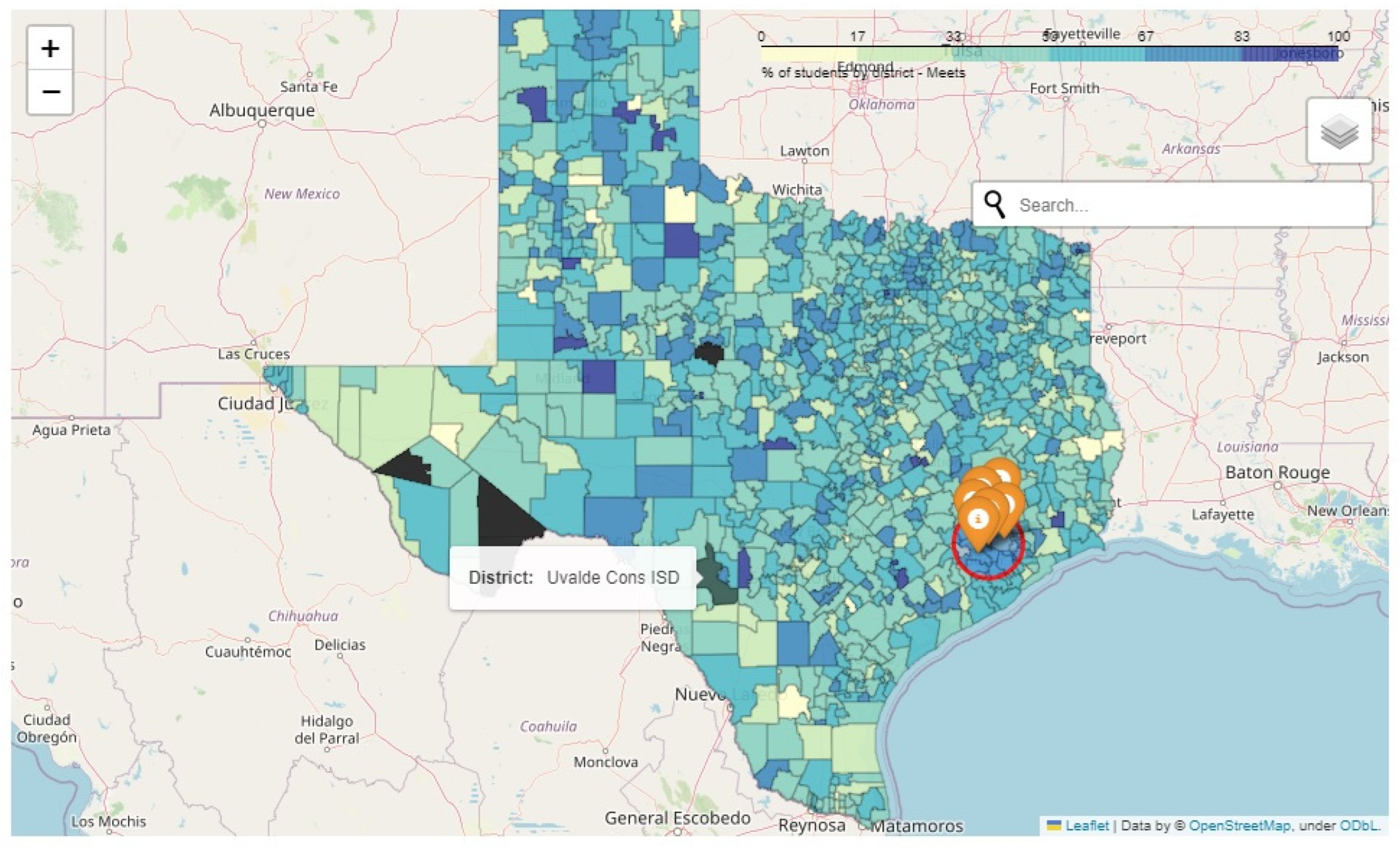Open the ODbL license link

pos(1359,825)
